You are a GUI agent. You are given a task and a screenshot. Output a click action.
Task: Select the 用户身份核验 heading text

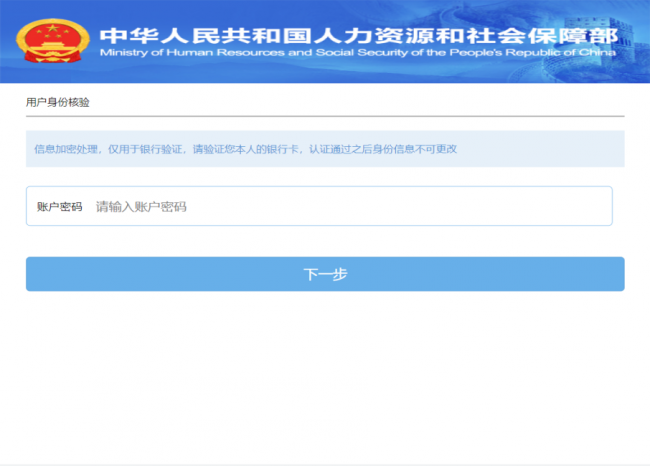(58, 102)
